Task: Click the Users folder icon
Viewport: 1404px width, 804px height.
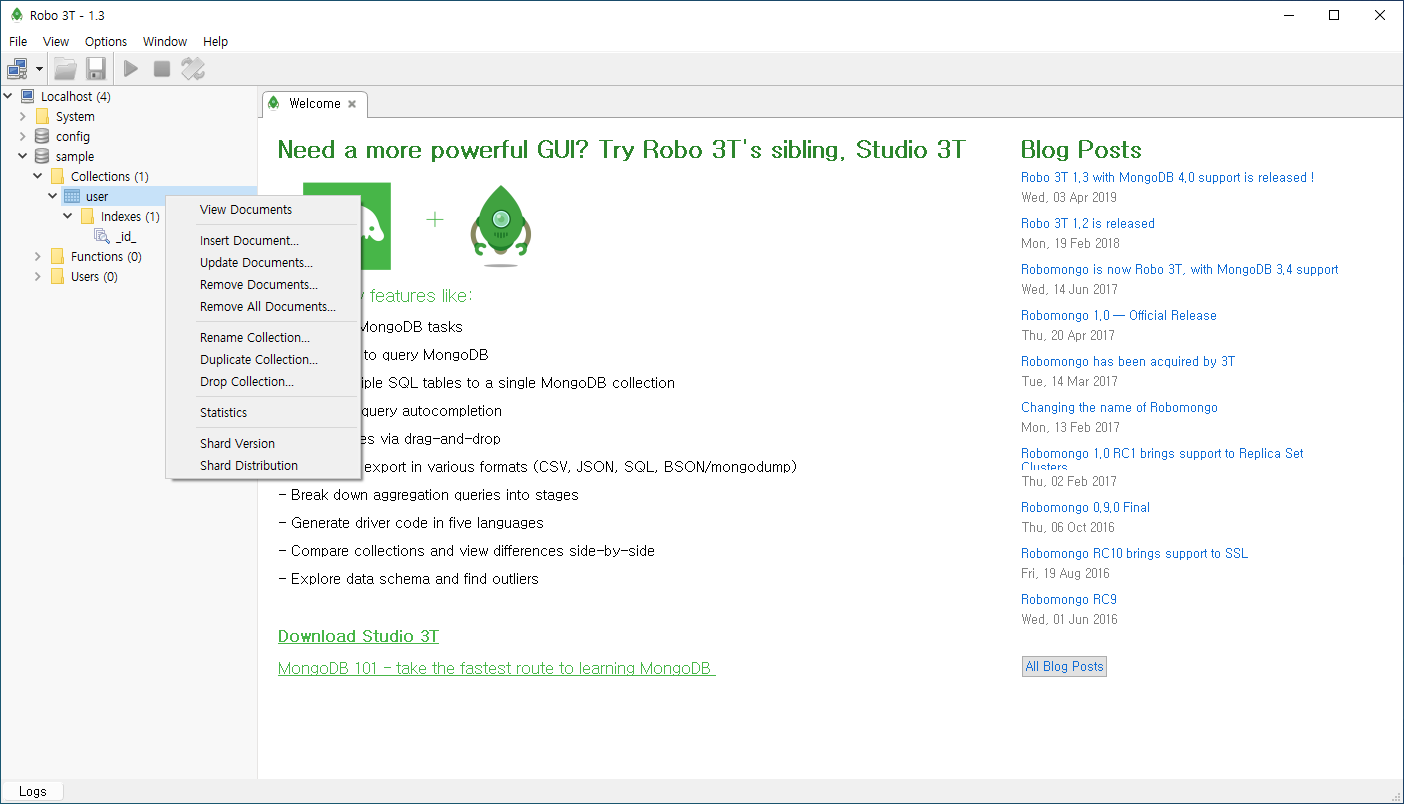Action: (x=57, y=276)
